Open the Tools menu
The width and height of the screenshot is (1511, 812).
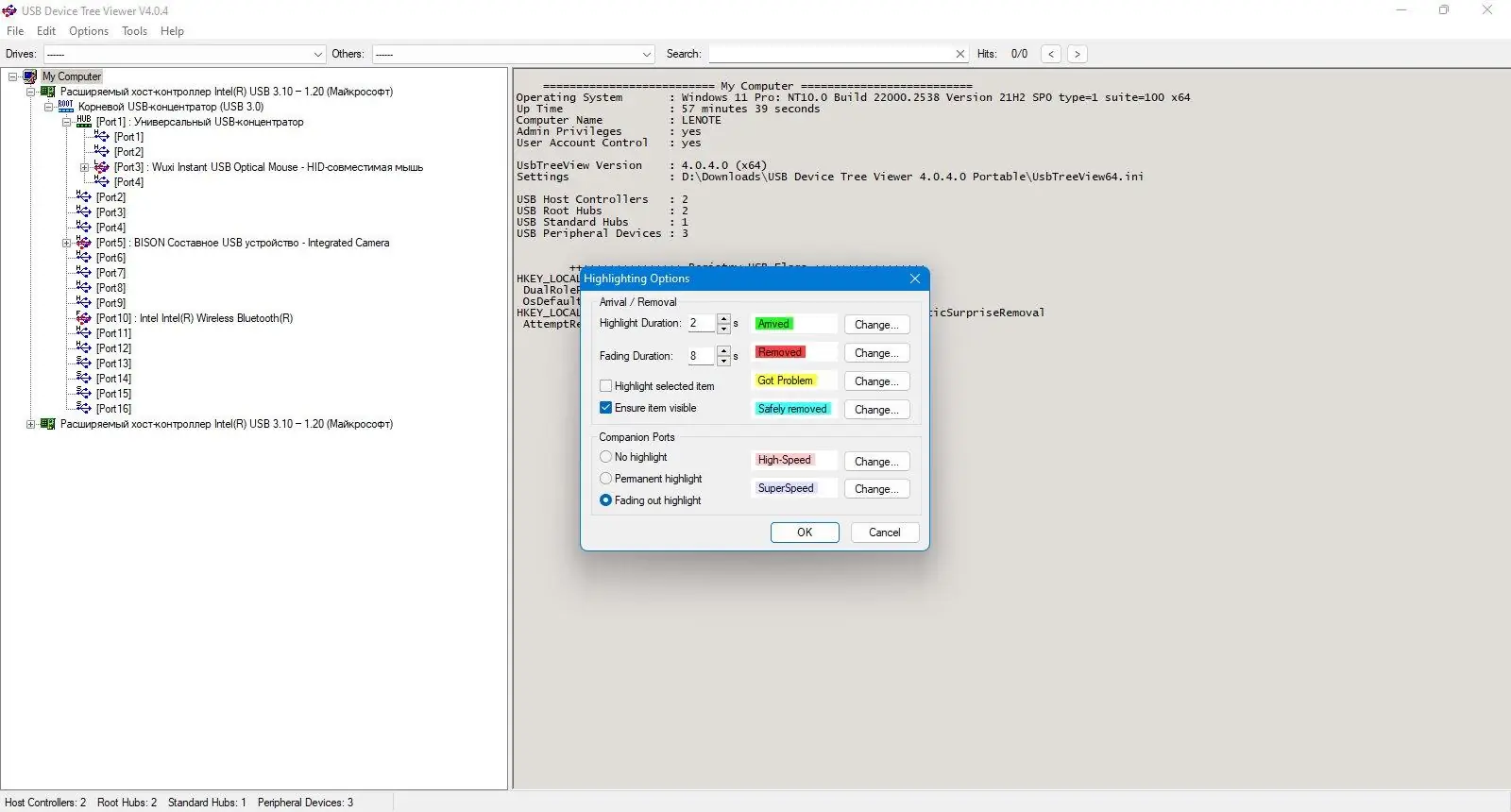click(134, 31)
